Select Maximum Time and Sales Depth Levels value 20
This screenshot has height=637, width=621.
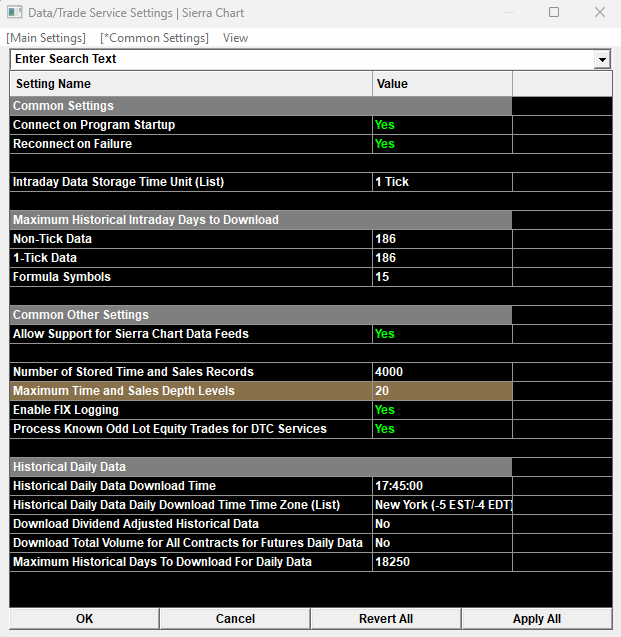click(x=442, y=391)
